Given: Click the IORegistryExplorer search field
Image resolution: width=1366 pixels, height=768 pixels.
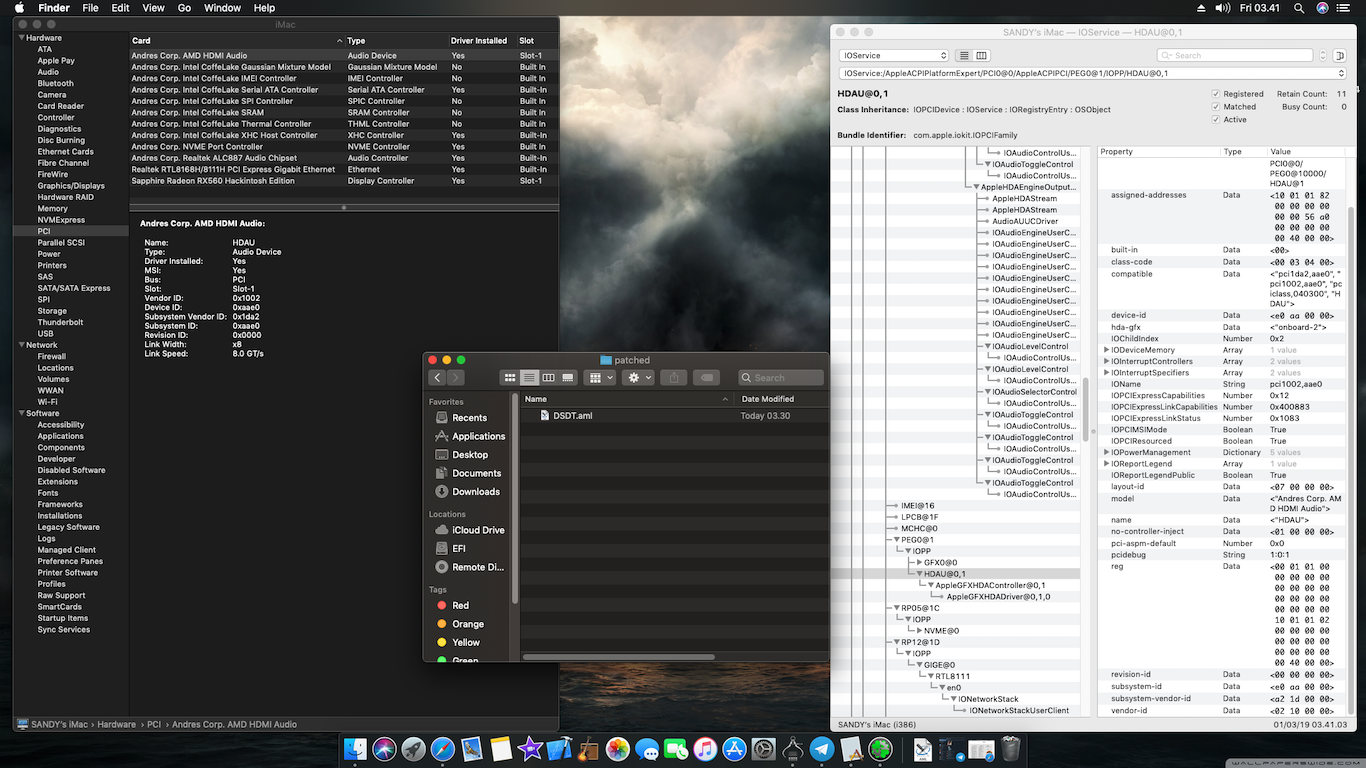Looking at the screenshot, I should (x=1235, y=56).
